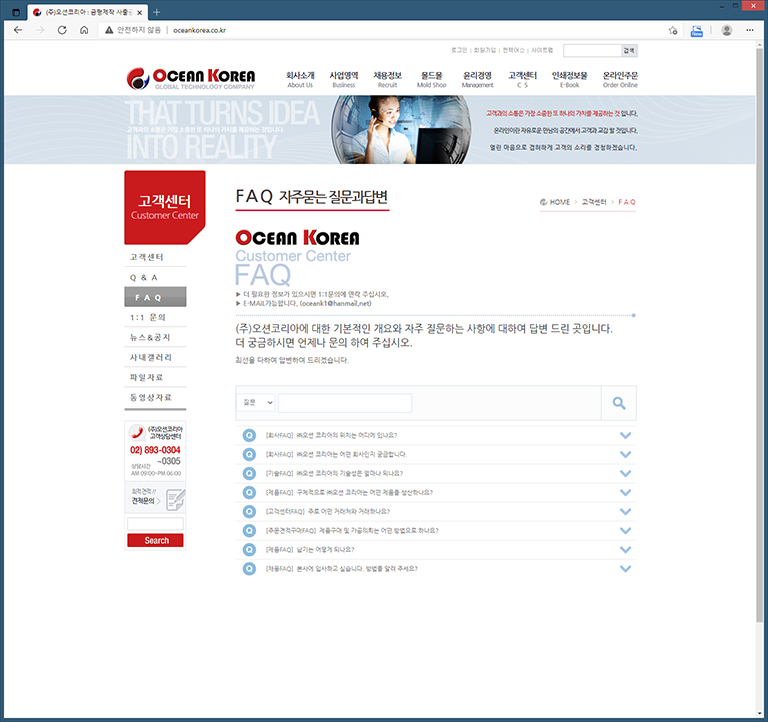
Task: Click the 로그인 login link
Action: tap(459, 50)
